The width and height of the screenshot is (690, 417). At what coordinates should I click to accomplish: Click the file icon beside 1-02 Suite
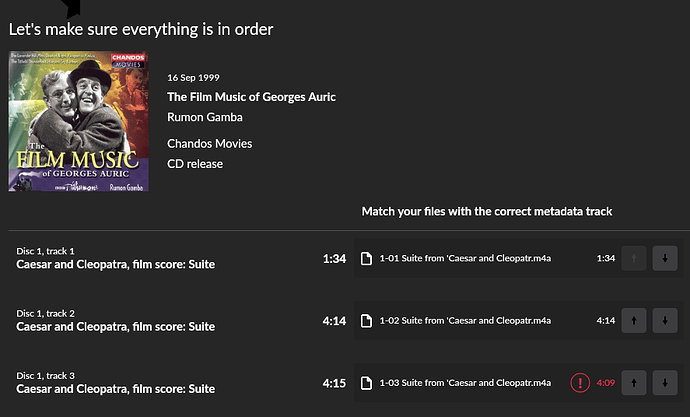click(x=367, y=321)
